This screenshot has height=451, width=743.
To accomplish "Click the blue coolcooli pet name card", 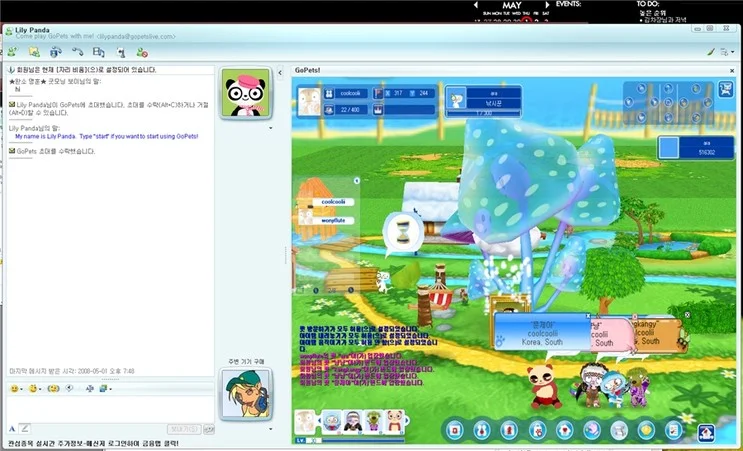I will 541,333.
